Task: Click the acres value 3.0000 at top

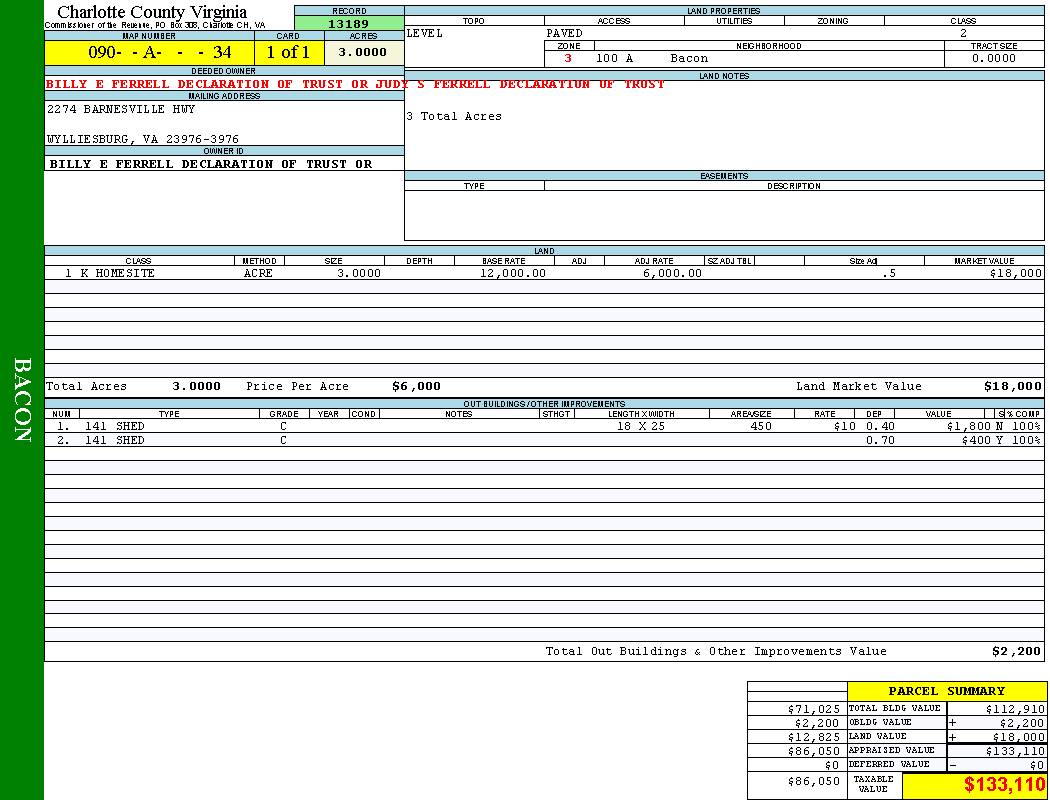Action: [363, 53]
